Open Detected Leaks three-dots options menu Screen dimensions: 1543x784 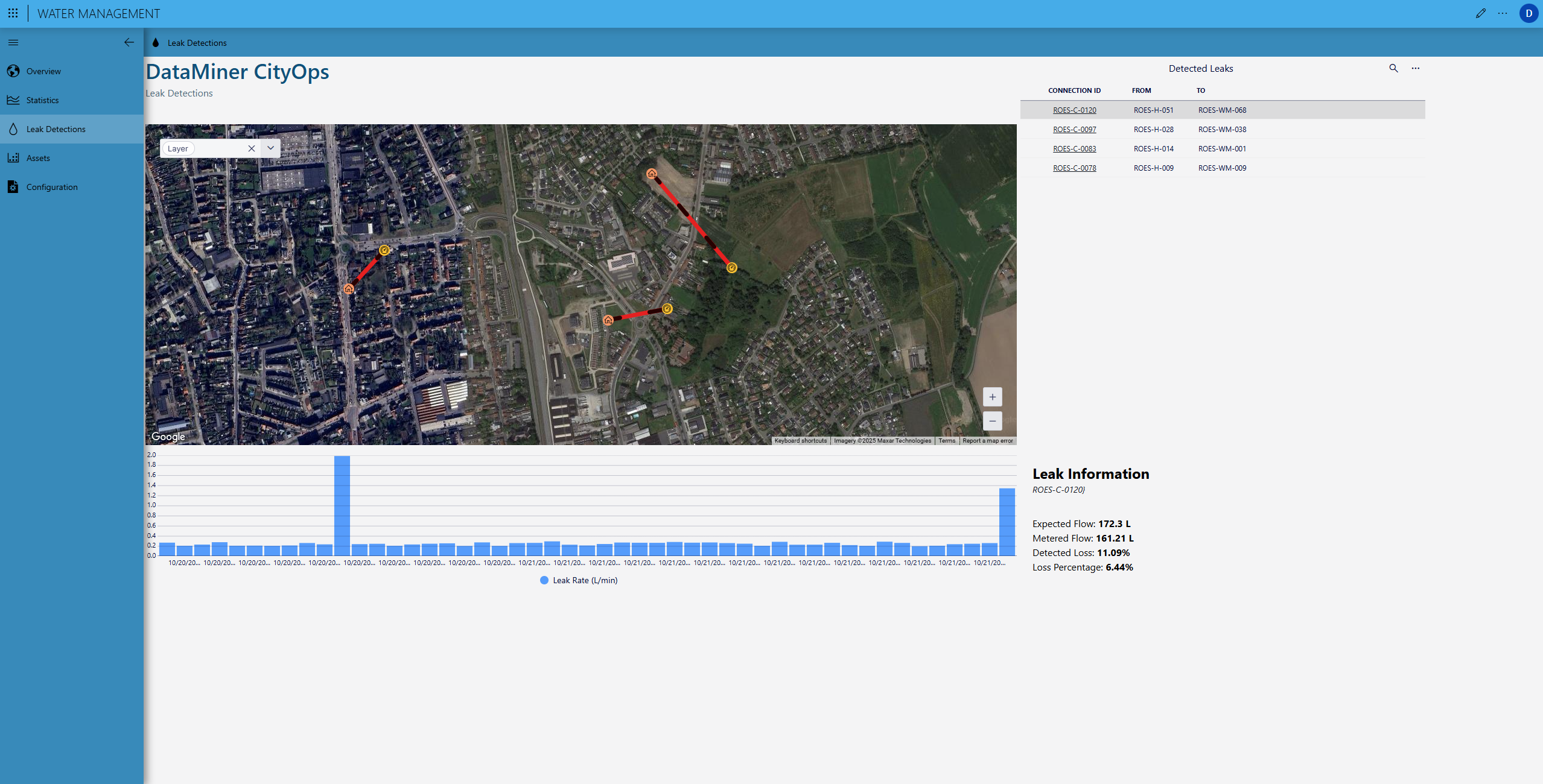tap(1415, 68)
